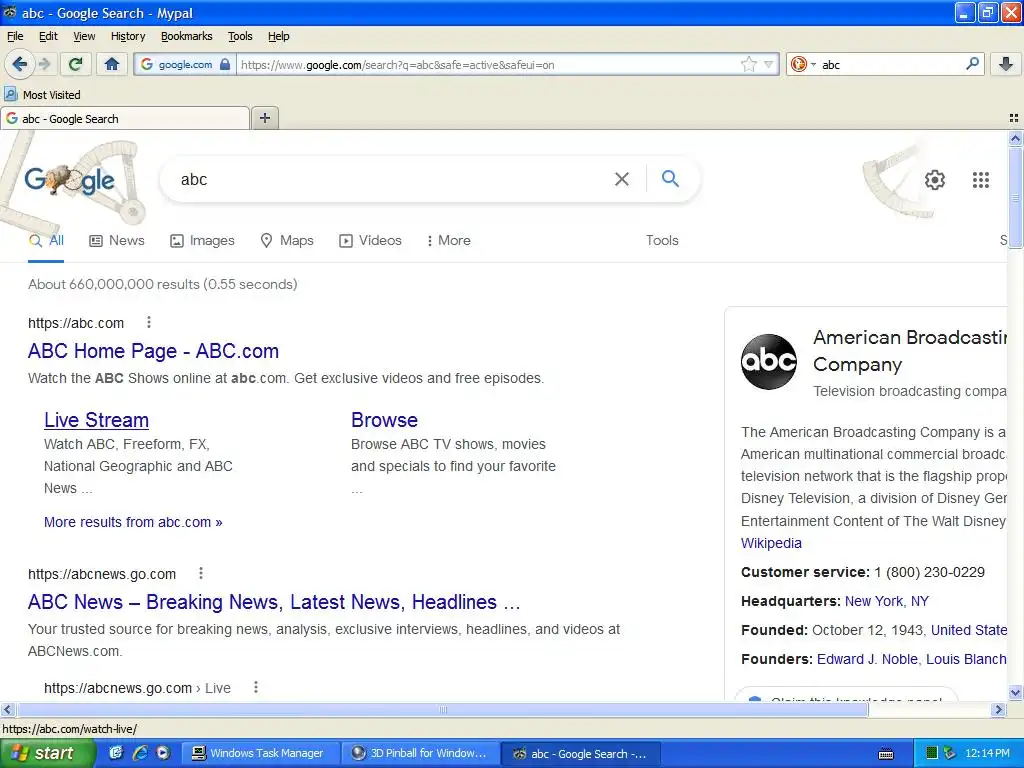The image size is (1024, 768).
Task: Click the padlock site security icon
Action: tap(225, 64)
